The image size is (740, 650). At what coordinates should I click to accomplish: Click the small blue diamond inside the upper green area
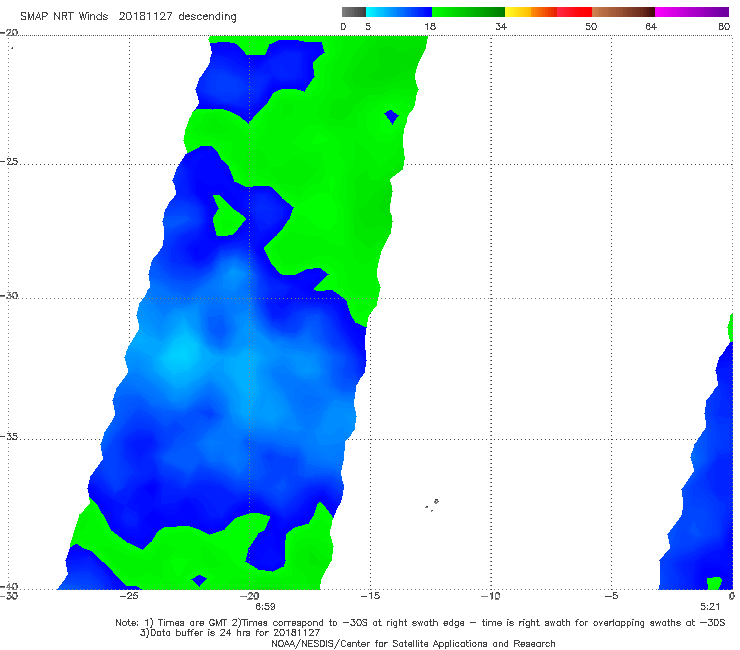click(x=391, y=116)
